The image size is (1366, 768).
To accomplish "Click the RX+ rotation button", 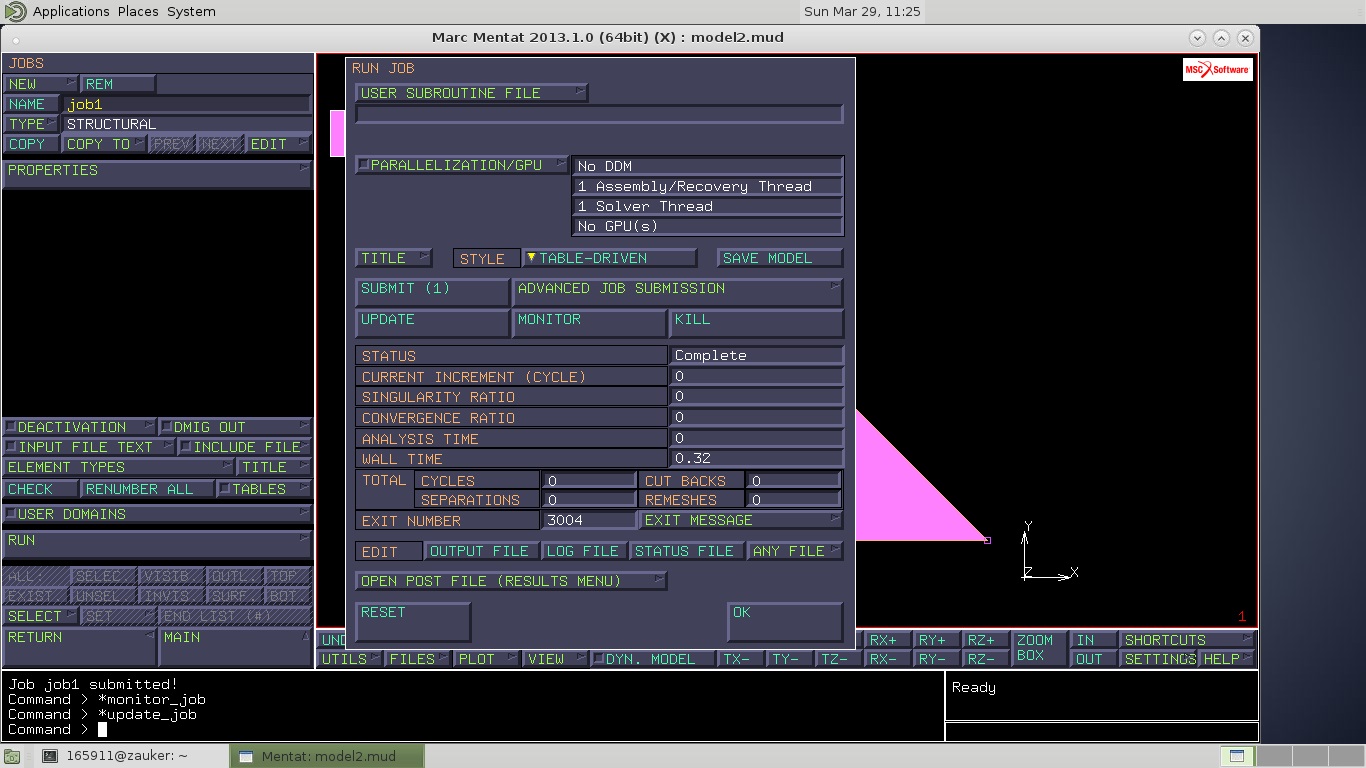I will coord(888,640).
